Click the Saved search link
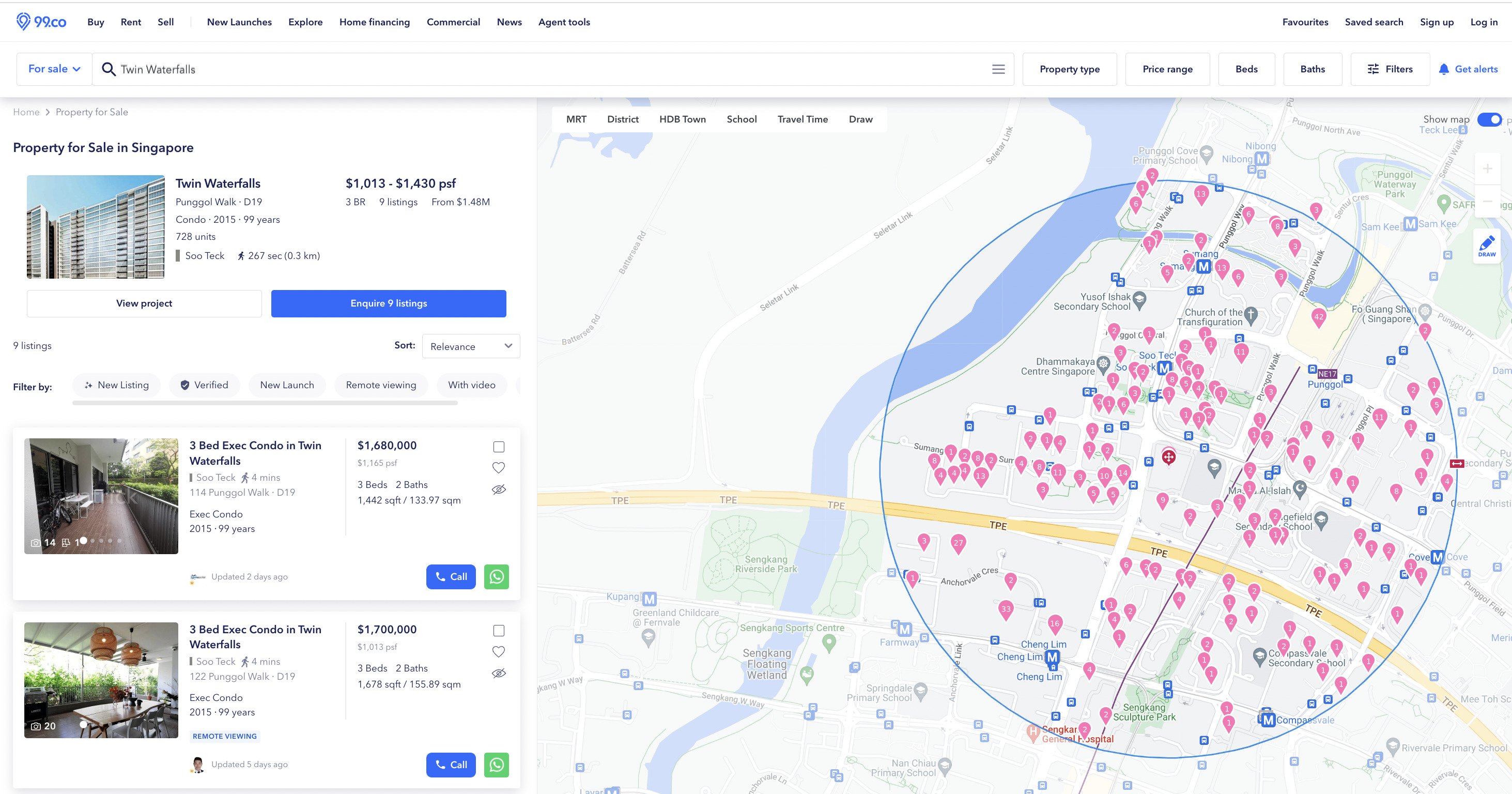Screen dimensions: 1512x794 pyautogui.click(x=1374, y=22)
